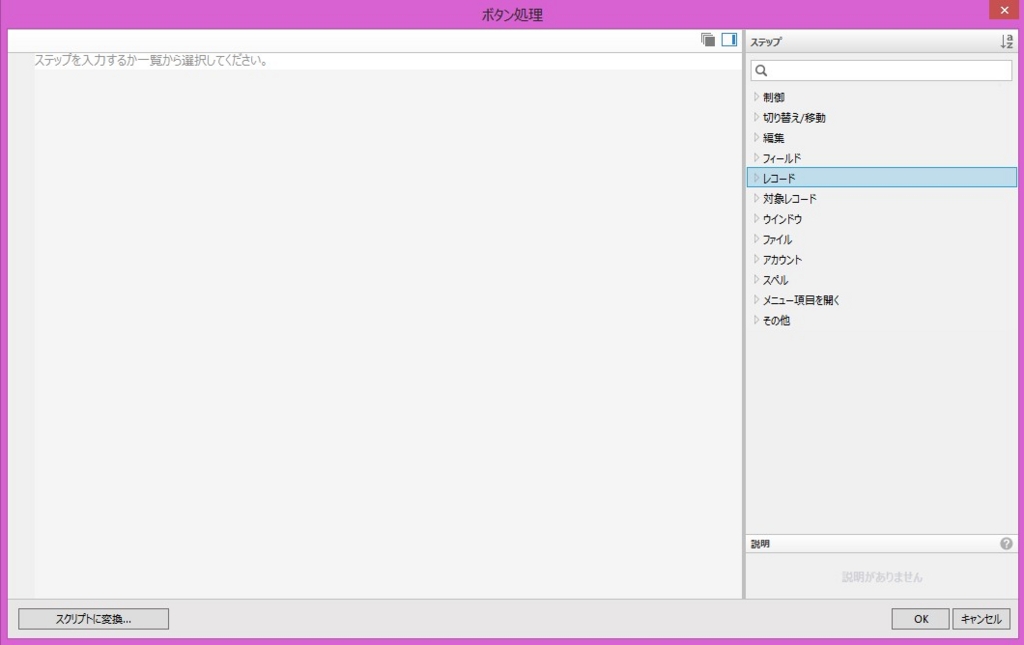Select the highlighted レコード category
Image resolution: width=1024 pixels, height=645 pixels.
pyautogui.click(x=882, y=178)
